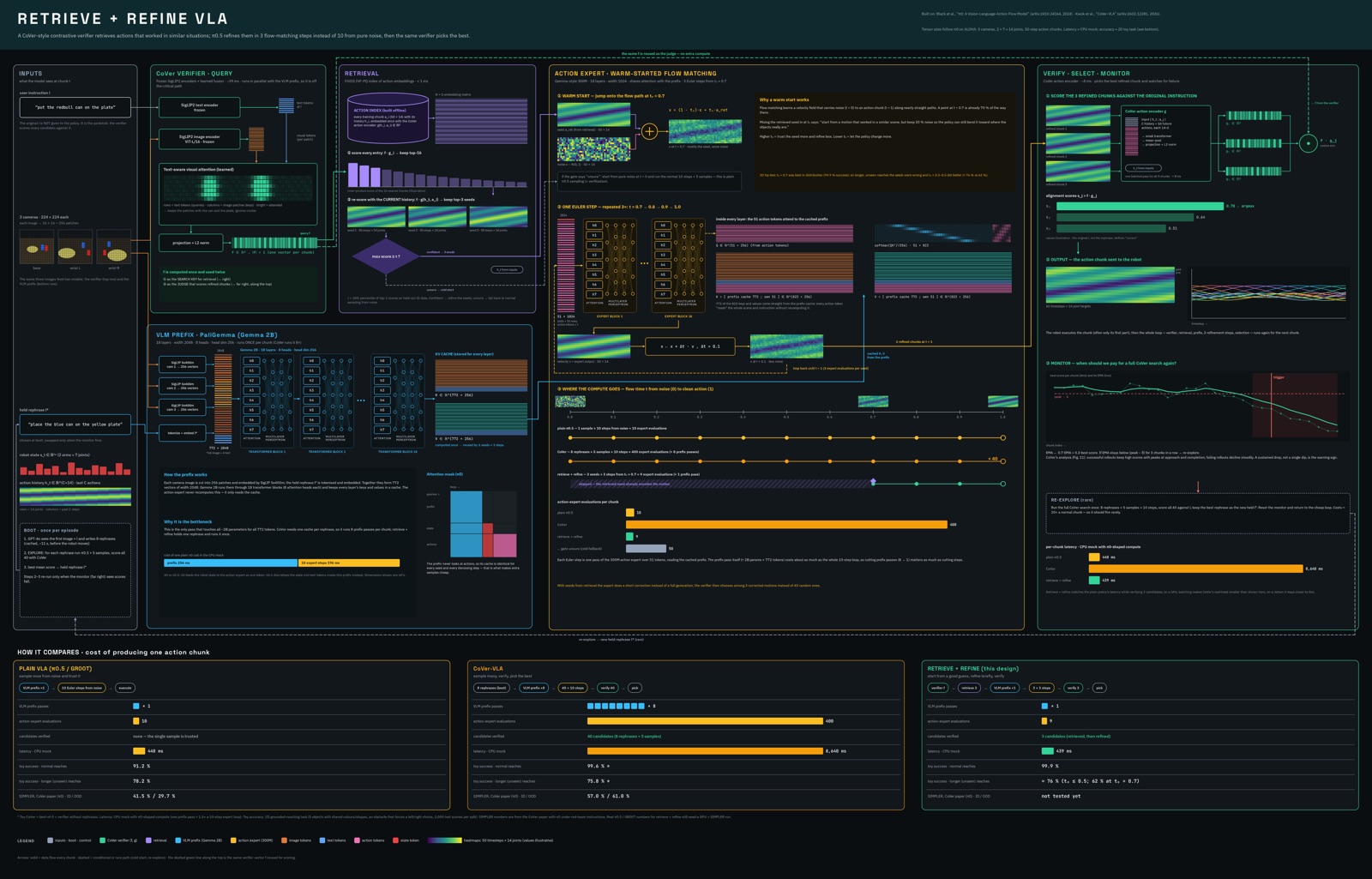Click the 'max score ≥ τ ?' decision diamond
This screenshot has height=879, width=1372.
point(386,256)
